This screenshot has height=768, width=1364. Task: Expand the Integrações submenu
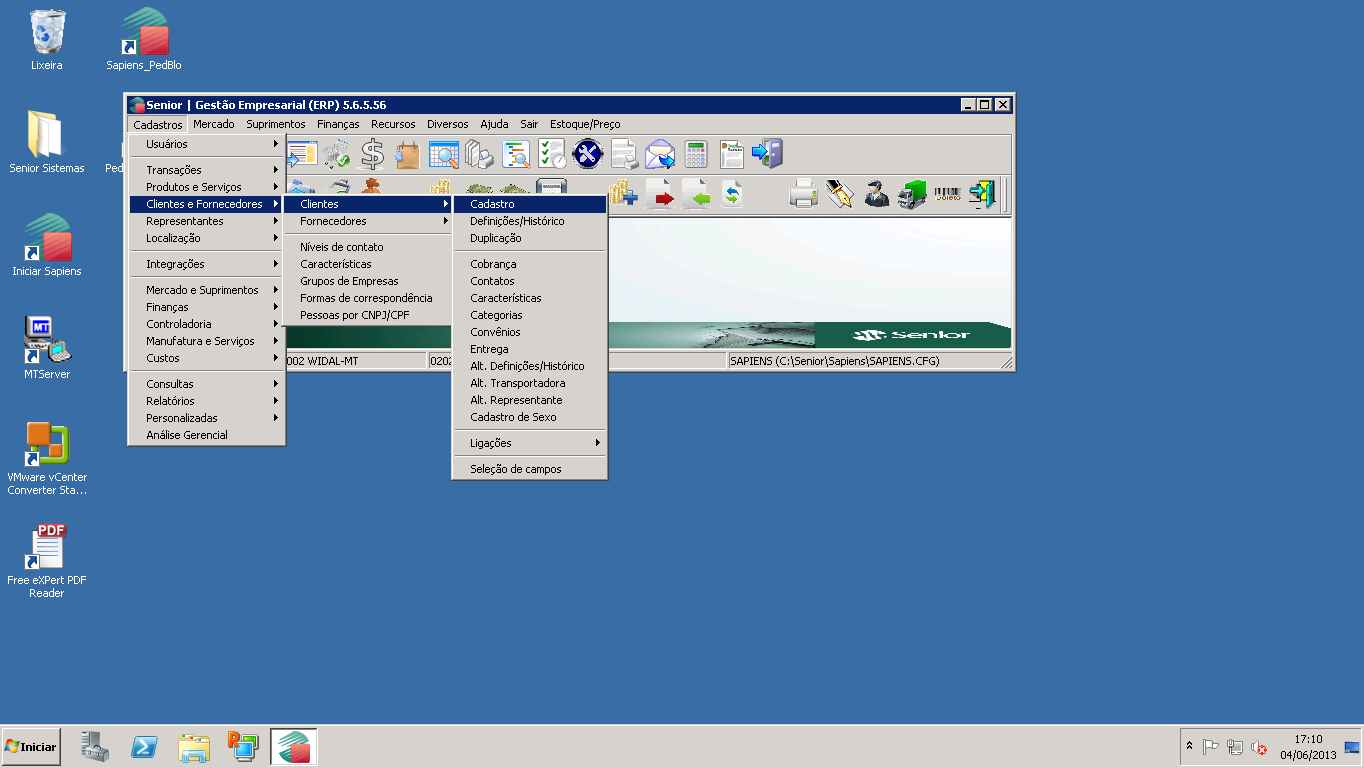pos(207,264)
